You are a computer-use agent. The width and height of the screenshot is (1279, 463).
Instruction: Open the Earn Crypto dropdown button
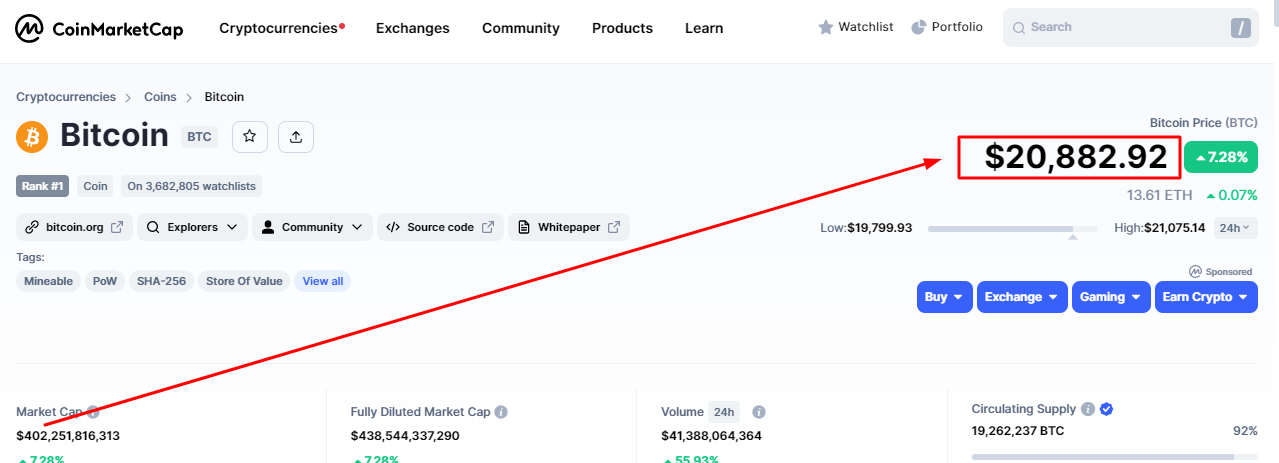point(1206,297)
